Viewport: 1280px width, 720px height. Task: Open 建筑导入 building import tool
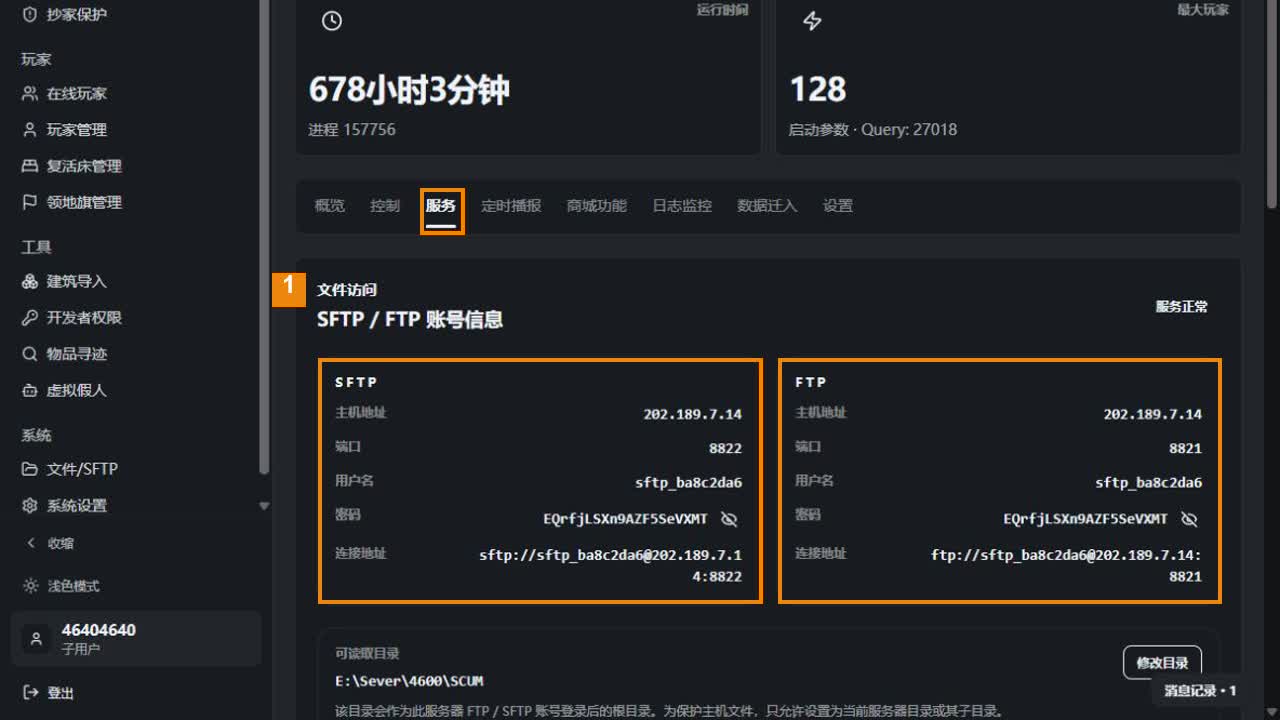(65, 282)
